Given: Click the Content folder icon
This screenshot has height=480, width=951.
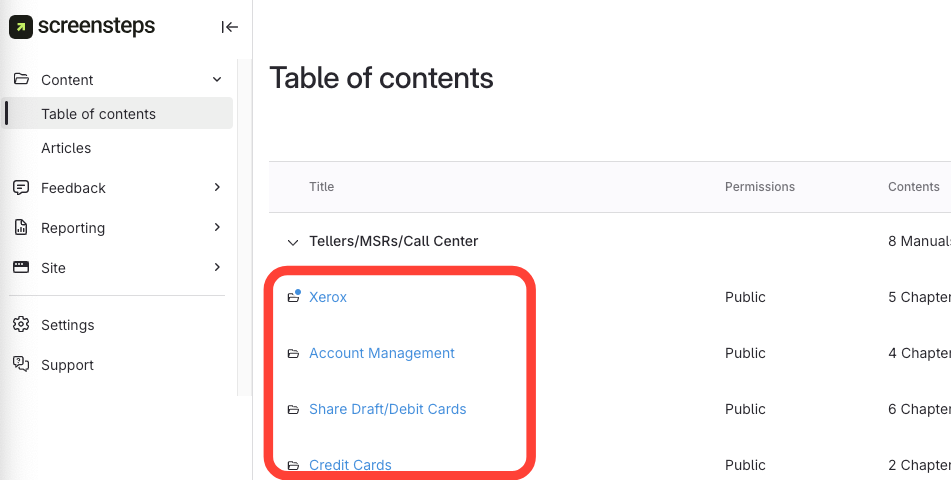Looking at the screenshot, I should click(x=21, y=80).
